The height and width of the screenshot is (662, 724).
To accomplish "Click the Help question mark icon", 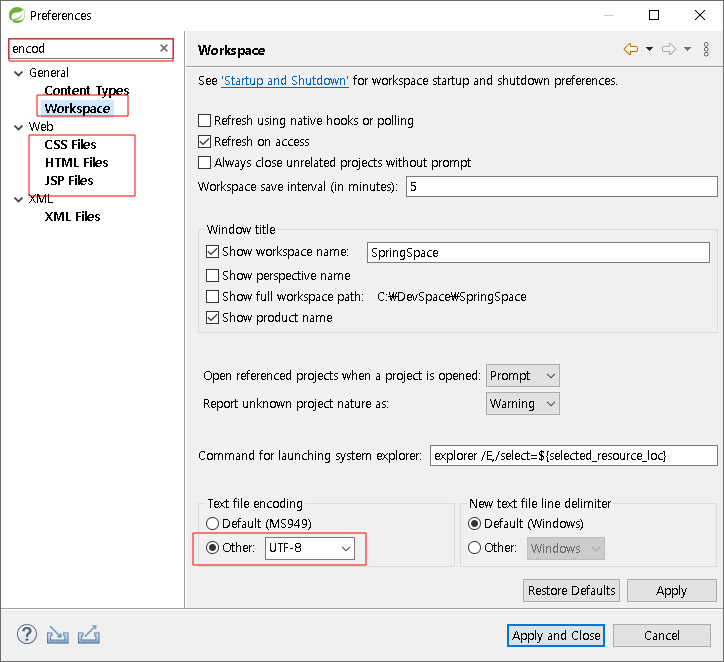I will (27, 634).
